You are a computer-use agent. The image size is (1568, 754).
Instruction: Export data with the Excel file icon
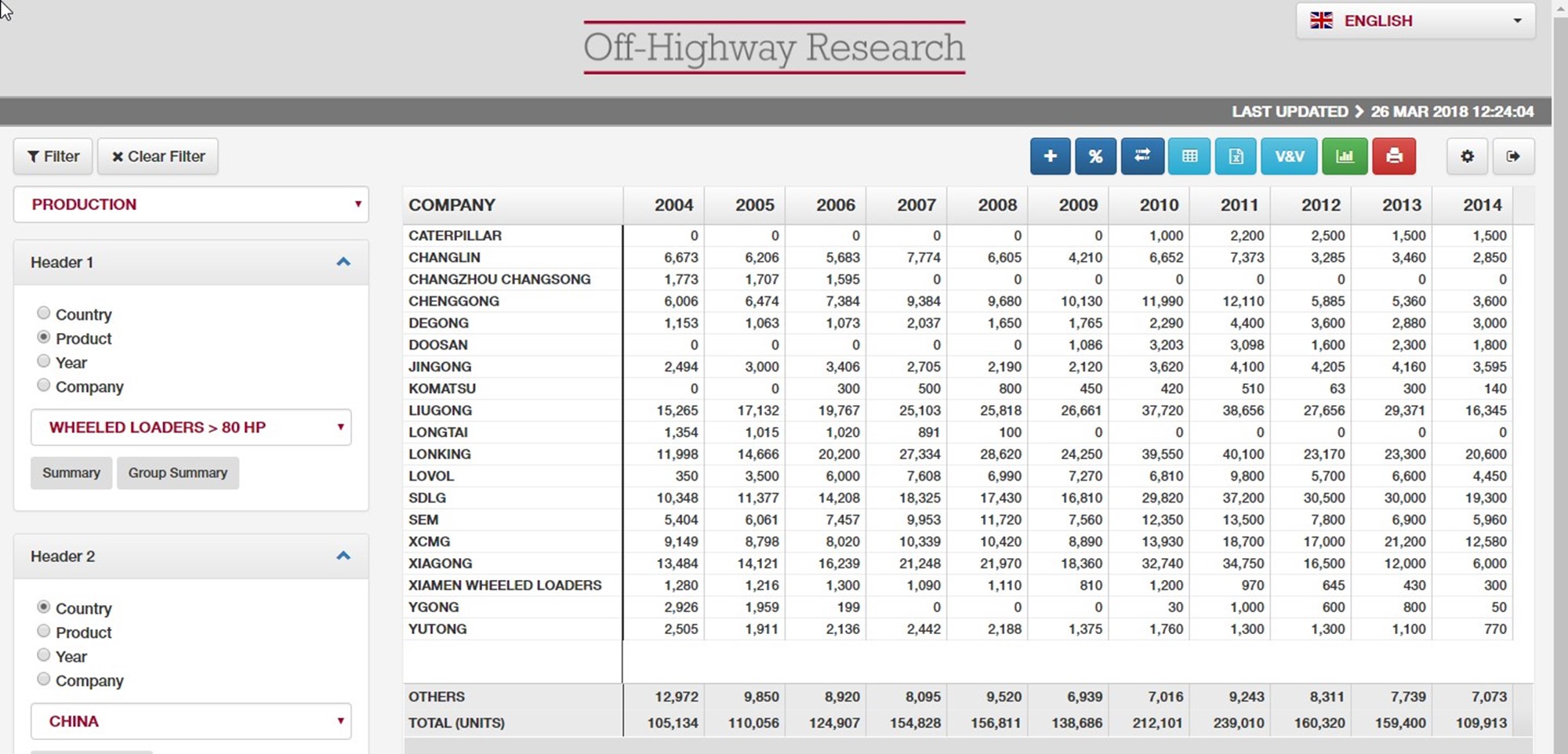click(1236, 156)
